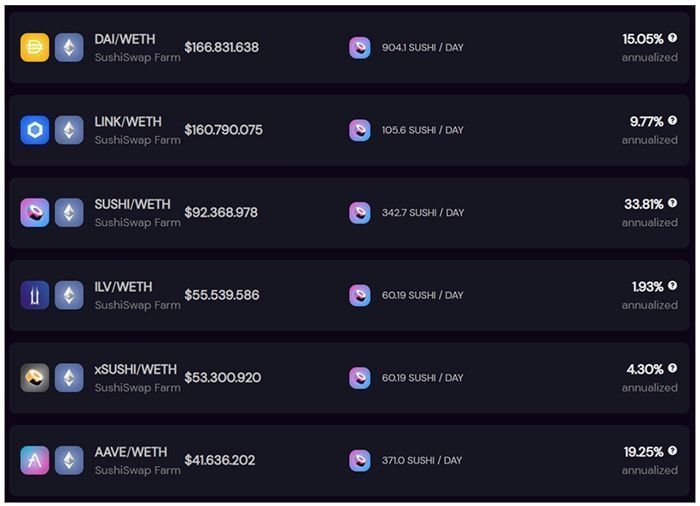Click the $55.539.586 value in ILV/WETH row
The image size is (700, 506).
[x=222, y=295]
